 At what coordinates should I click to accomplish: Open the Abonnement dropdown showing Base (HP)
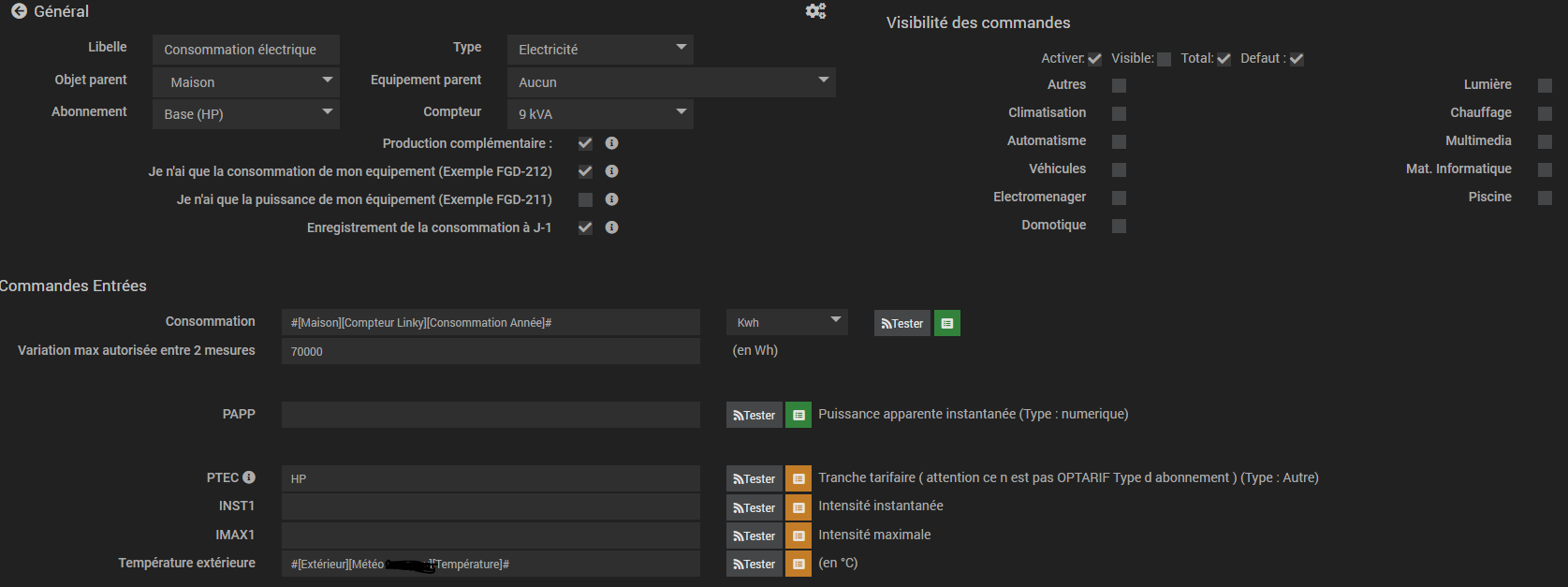pos(246,114)
